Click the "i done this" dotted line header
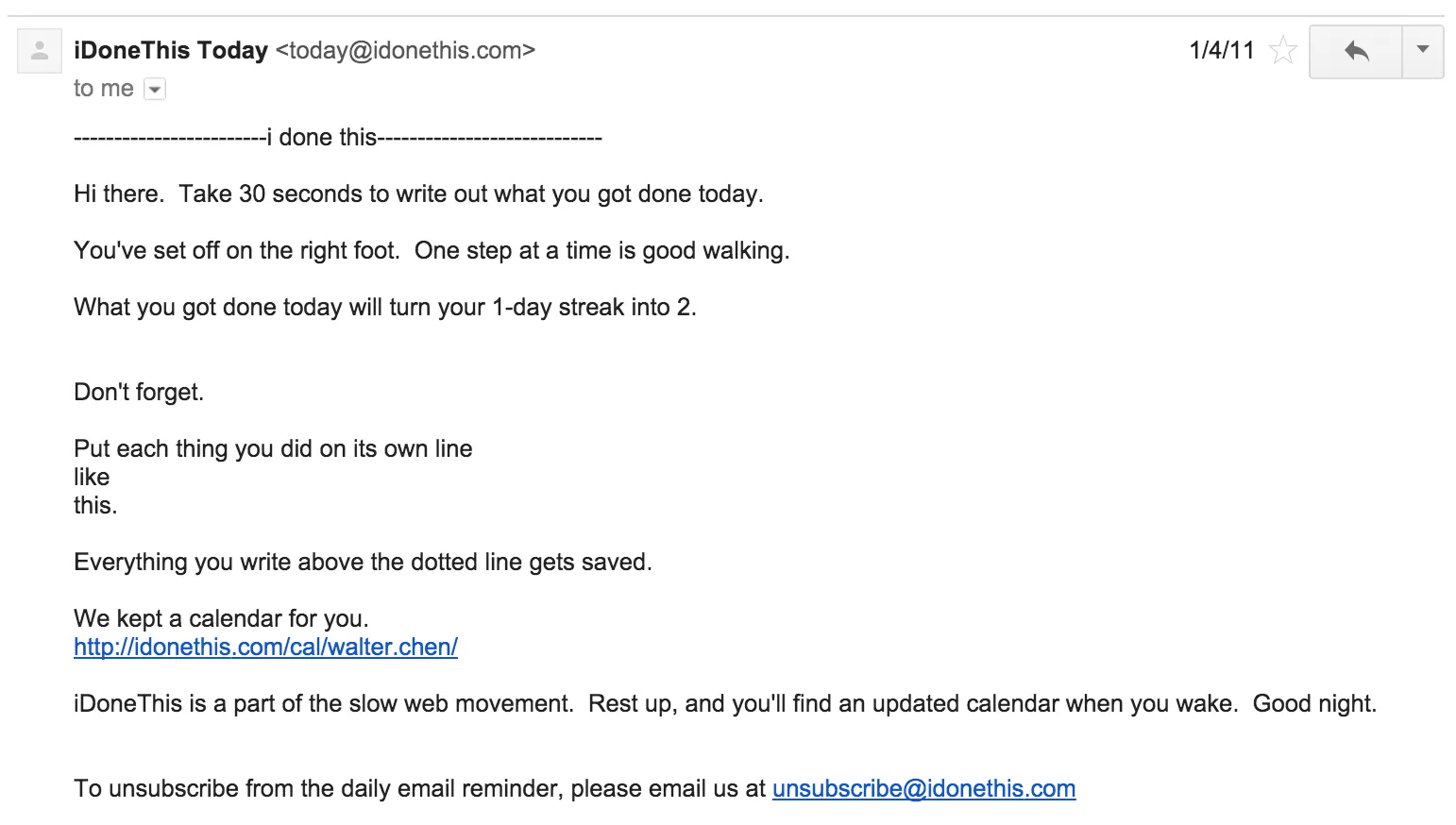This screenshot has height=825, width=1456. pos(338,138)
